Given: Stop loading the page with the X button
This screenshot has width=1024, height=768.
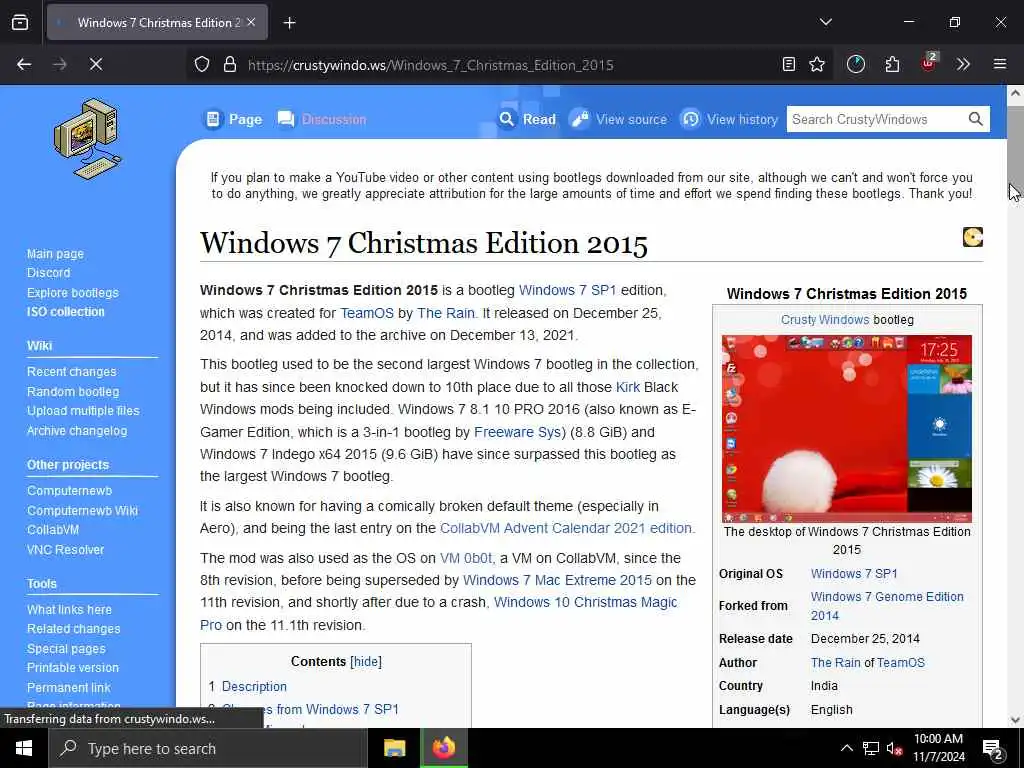Looking at the screenshot, I should pyautogui.click(x=95, y=64).
